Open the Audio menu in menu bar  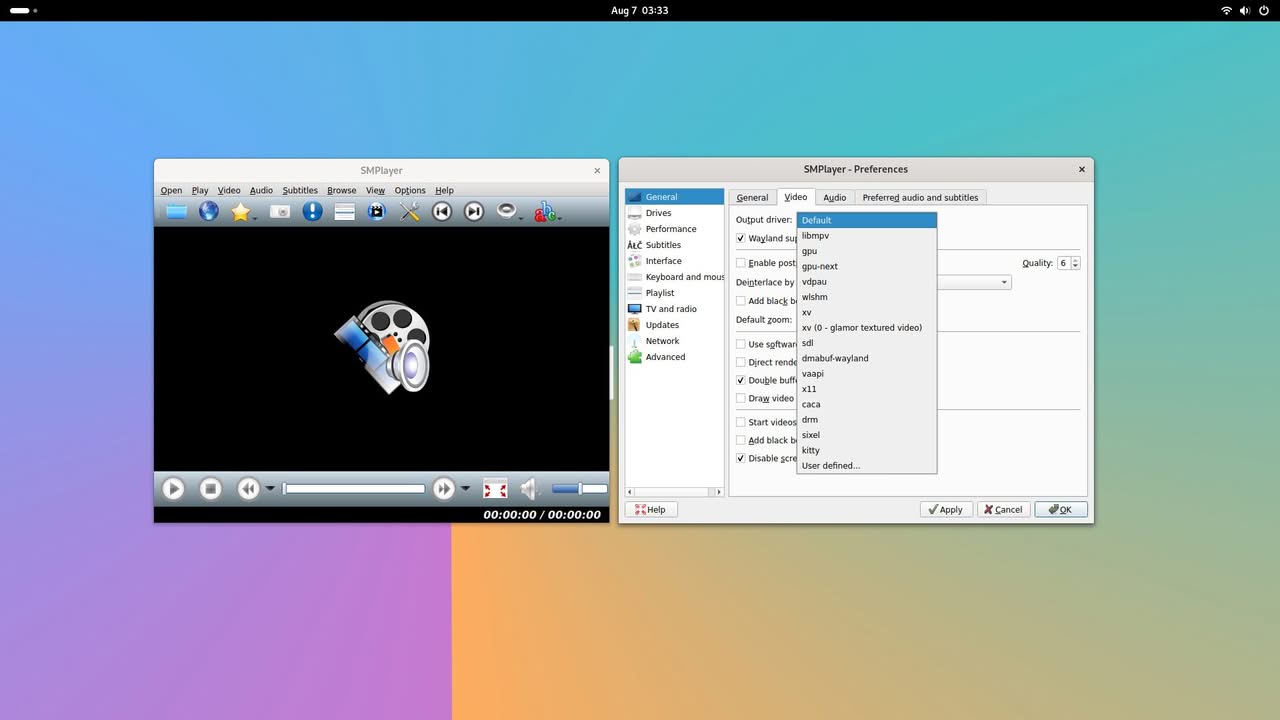tap(261, 190)
